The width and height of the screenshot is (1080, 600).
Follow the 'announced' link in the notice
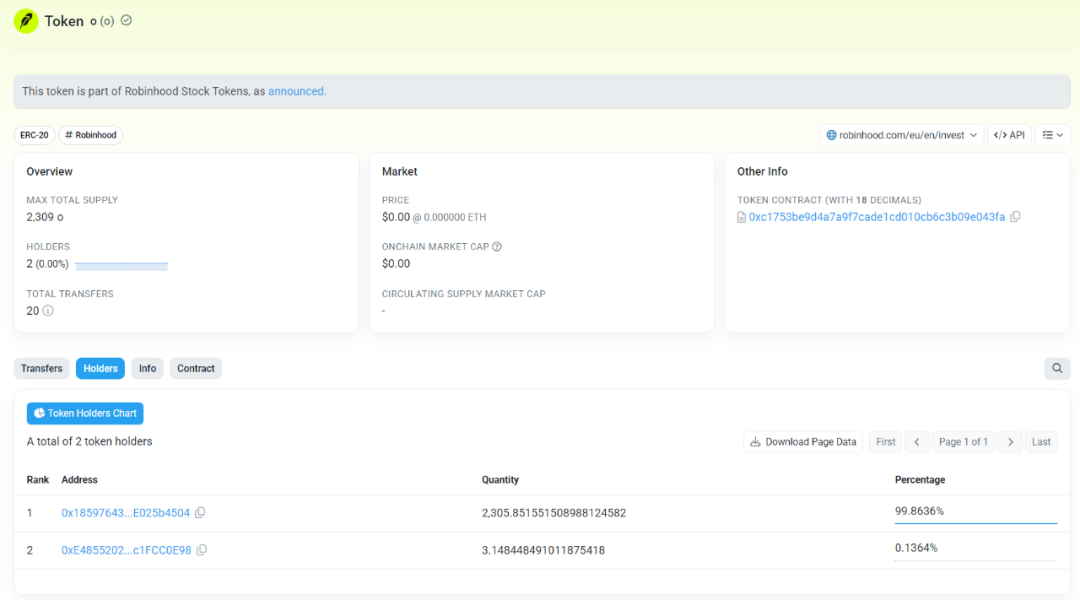tap(296, 91)
